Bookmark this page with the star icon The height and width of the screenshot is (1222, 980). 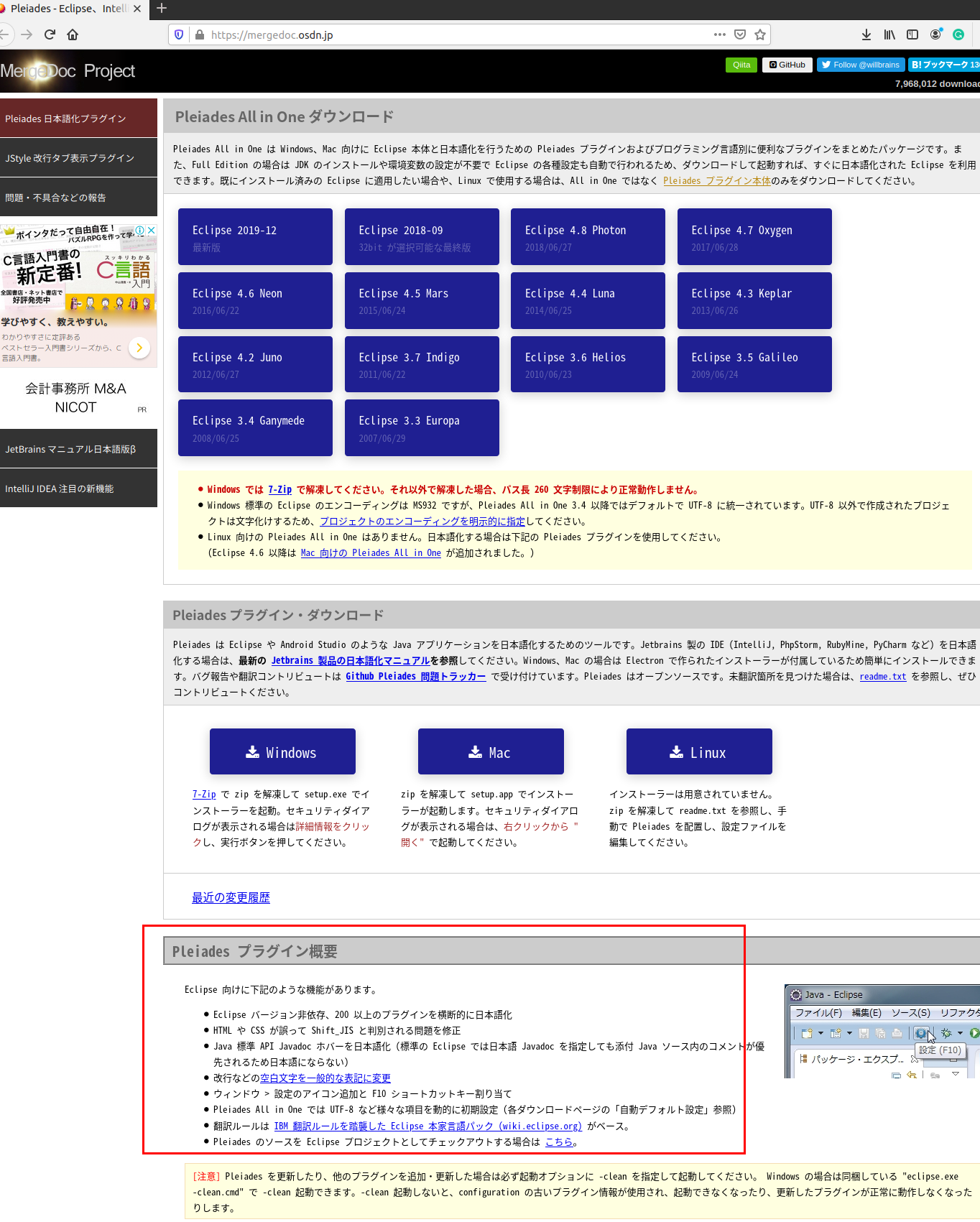[760, 34]
